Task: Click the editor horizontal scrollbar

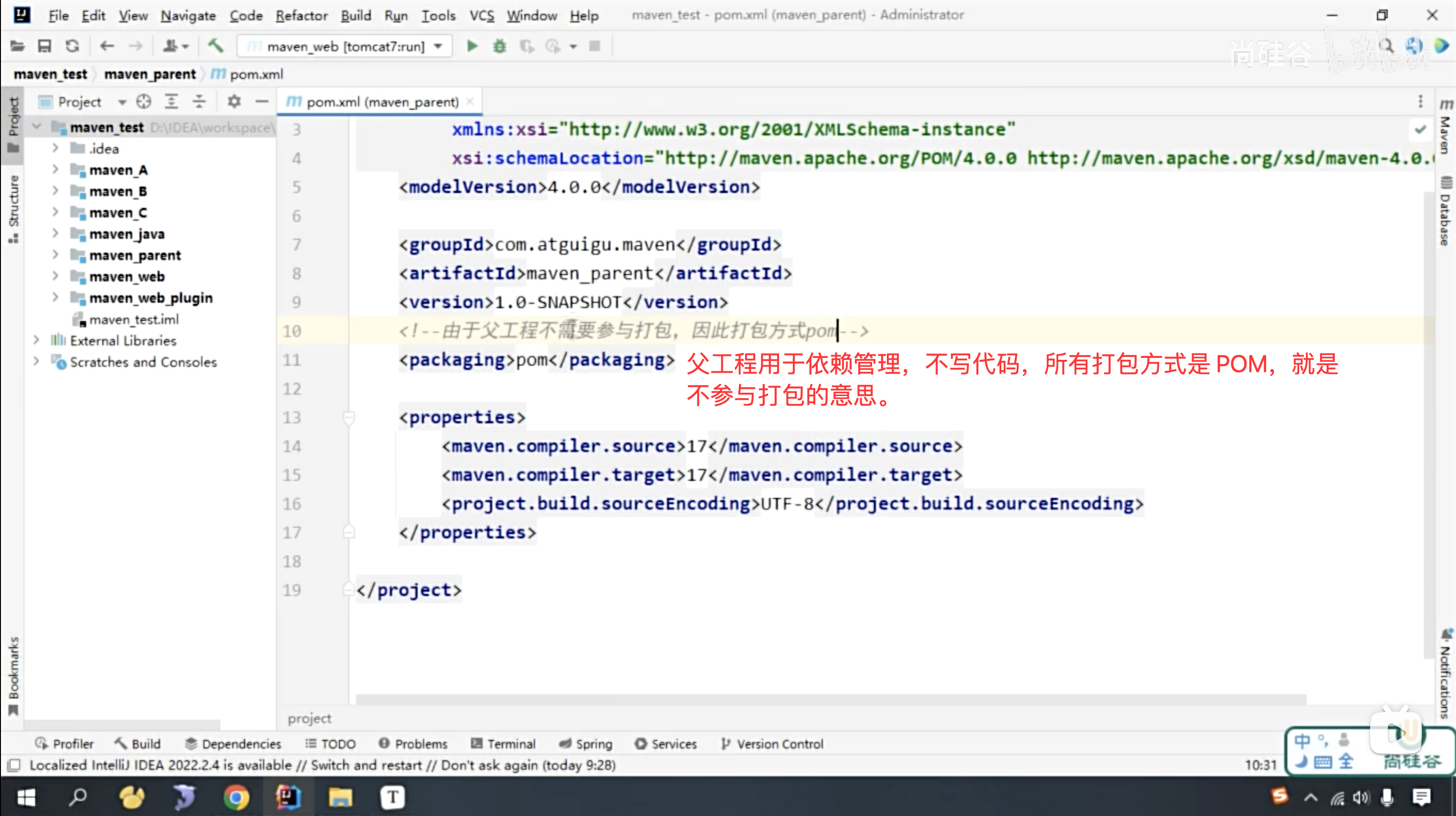Action: pyautogui.click(x=831, y=700)
